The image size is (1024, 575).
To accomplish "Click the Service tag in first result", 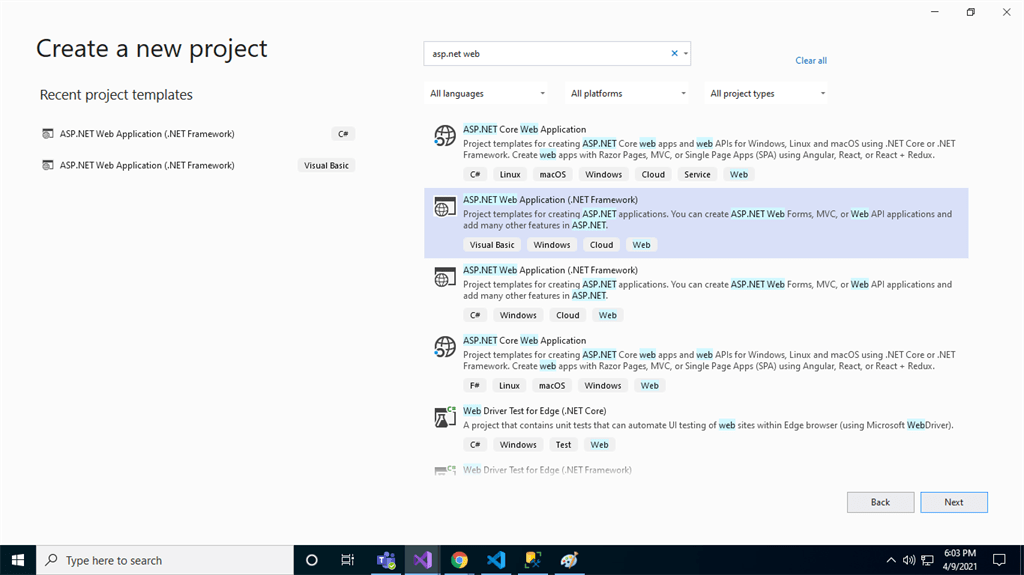I will pos(697,174).
